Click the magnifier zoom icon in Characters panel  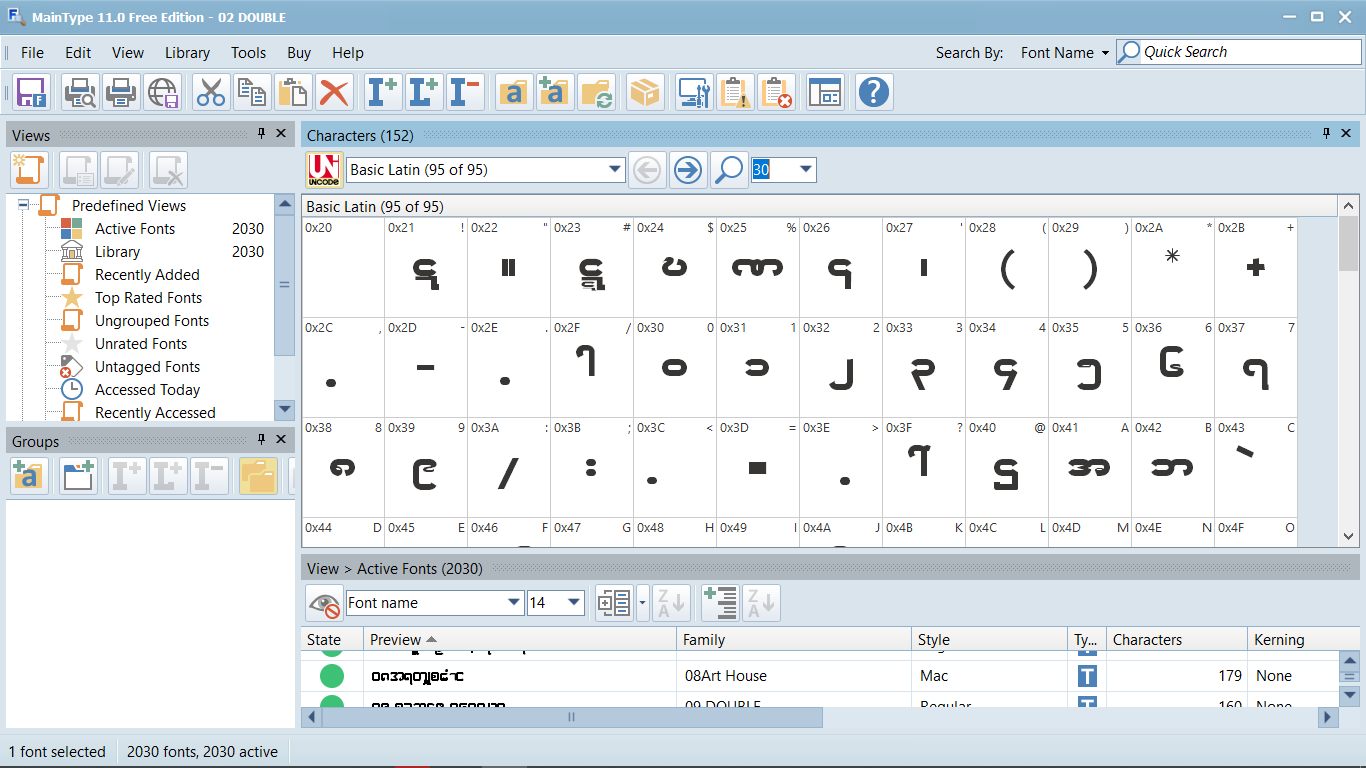[729, 170]
